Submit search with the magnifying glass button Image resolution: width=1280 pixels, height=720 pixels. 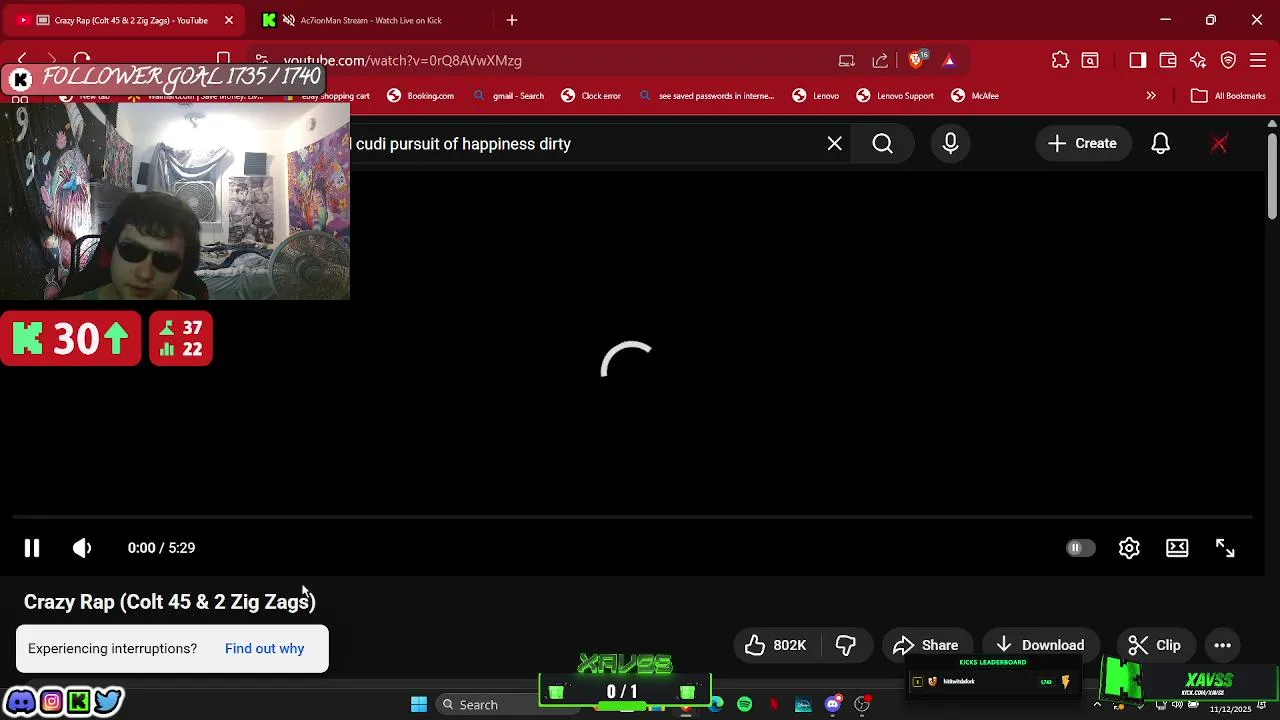pos(883,143)
